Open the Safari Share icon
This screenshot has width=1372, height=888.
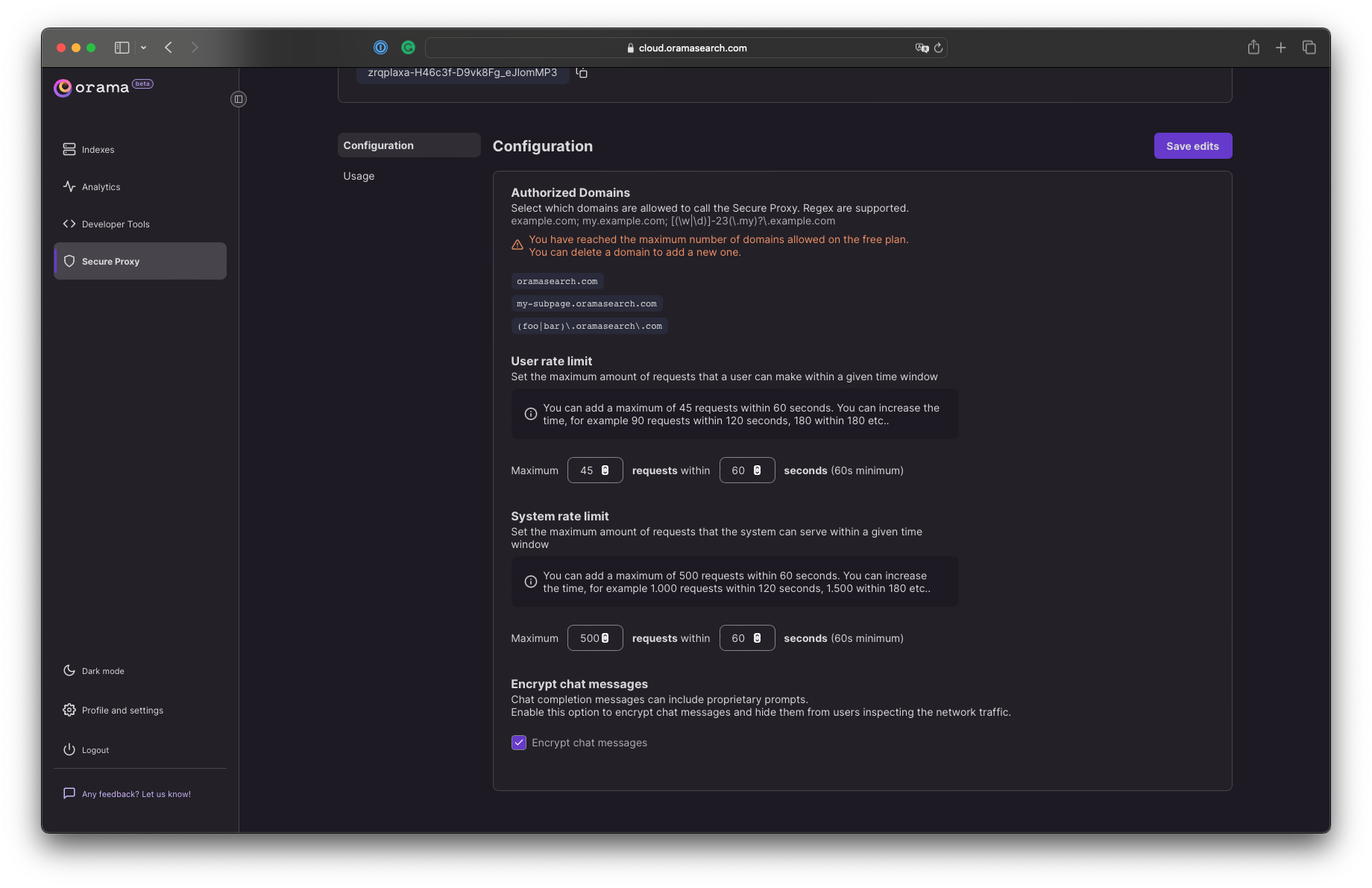[1253, 48]
